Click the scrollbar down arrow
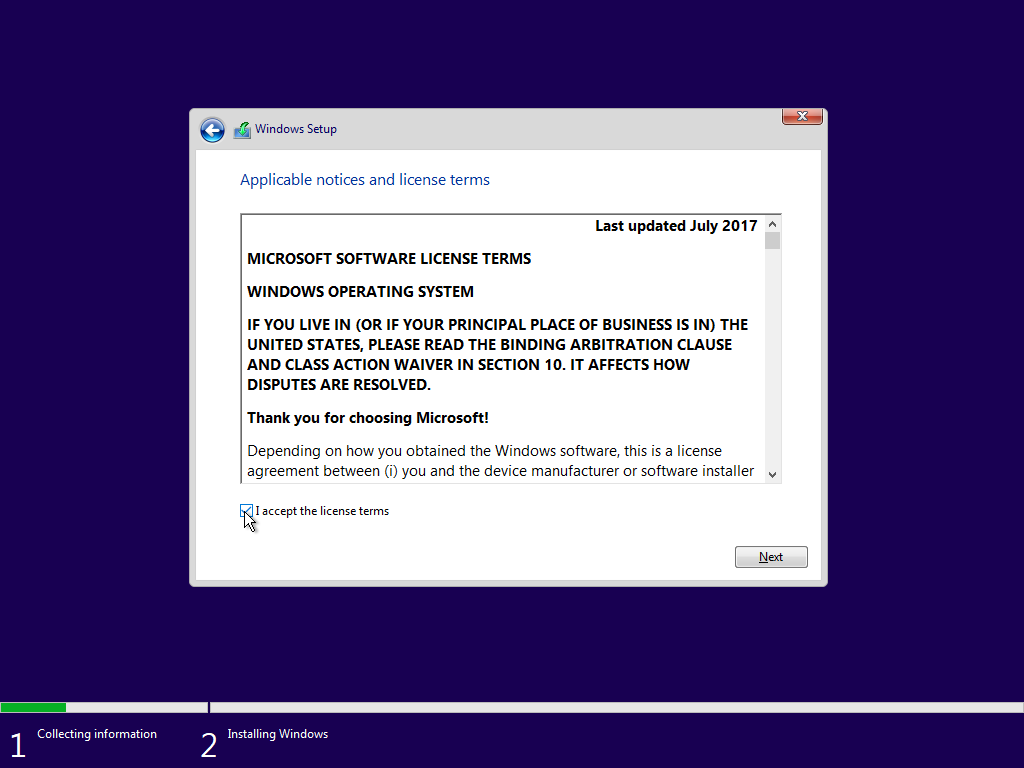This screenshot has width=1024, height=768. (x=772, y=474)
